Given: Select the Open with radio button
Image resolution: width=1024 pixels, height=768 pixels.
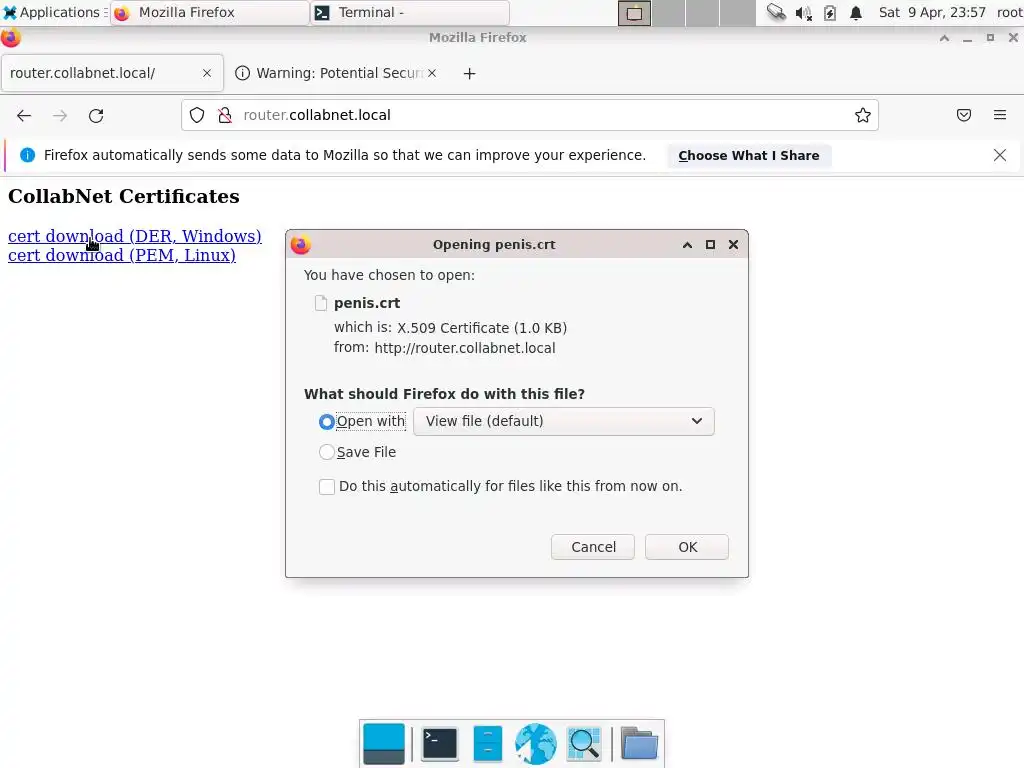Looking at the screenshot, I should 327,422.
